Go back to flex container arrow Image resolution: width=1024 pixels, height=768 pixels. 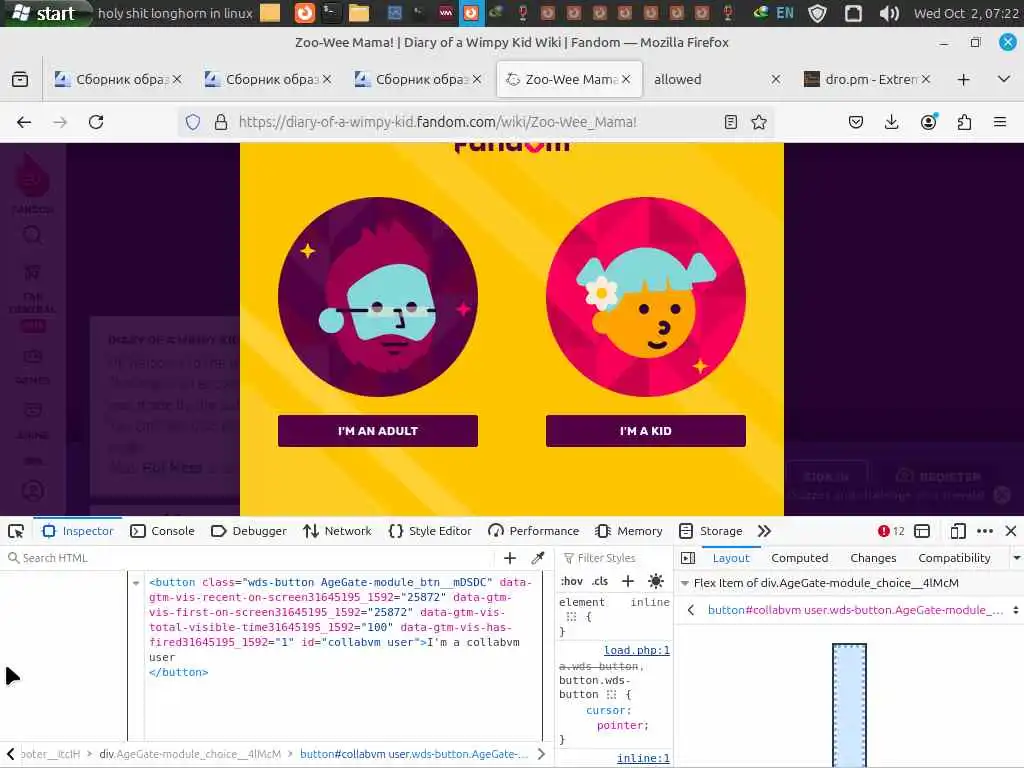coord(691,610)
